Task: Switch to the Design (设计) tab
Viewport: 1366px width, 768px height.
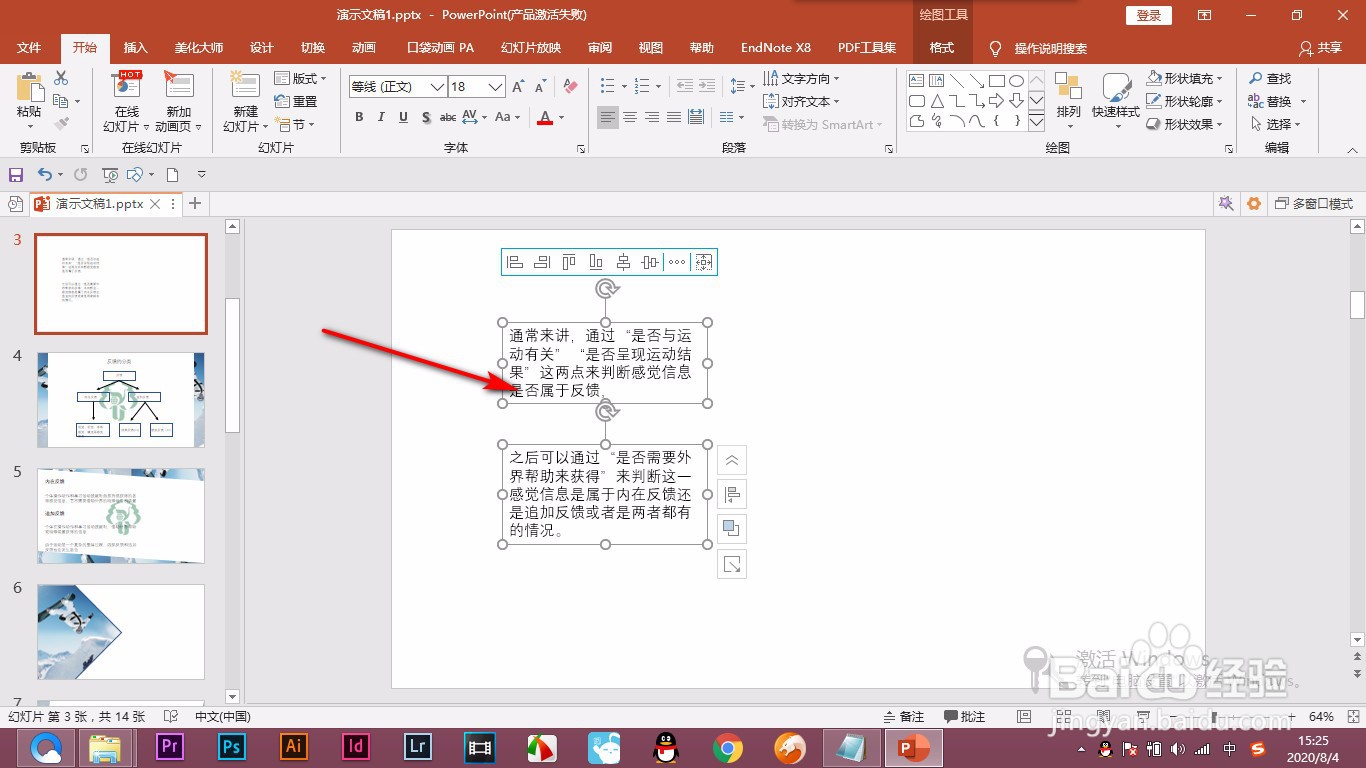Action: pos(262,48)
